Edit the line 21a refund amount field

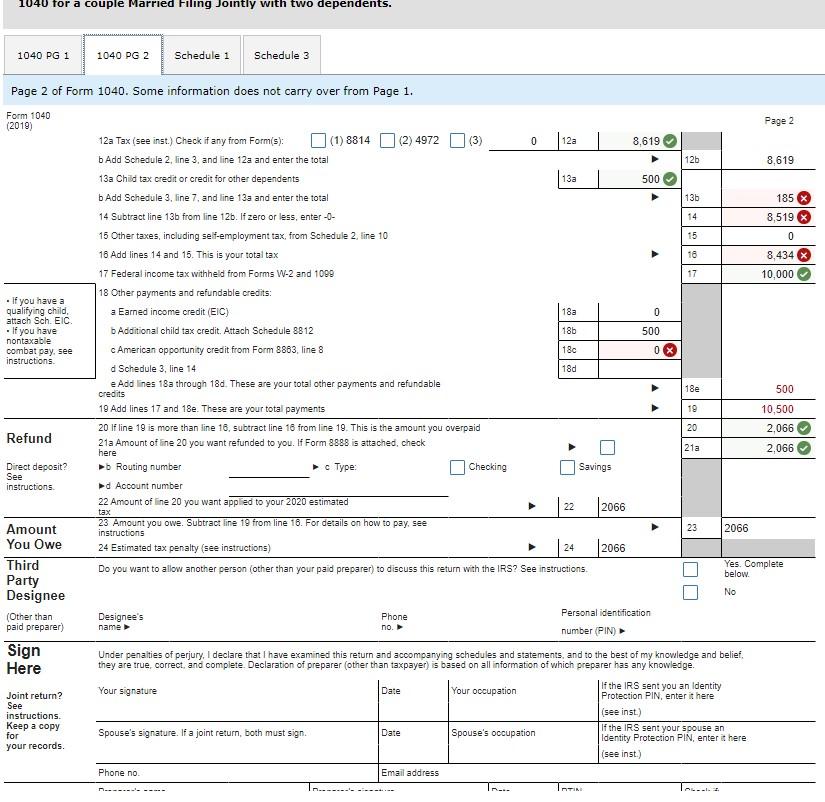tap(768, 448)
